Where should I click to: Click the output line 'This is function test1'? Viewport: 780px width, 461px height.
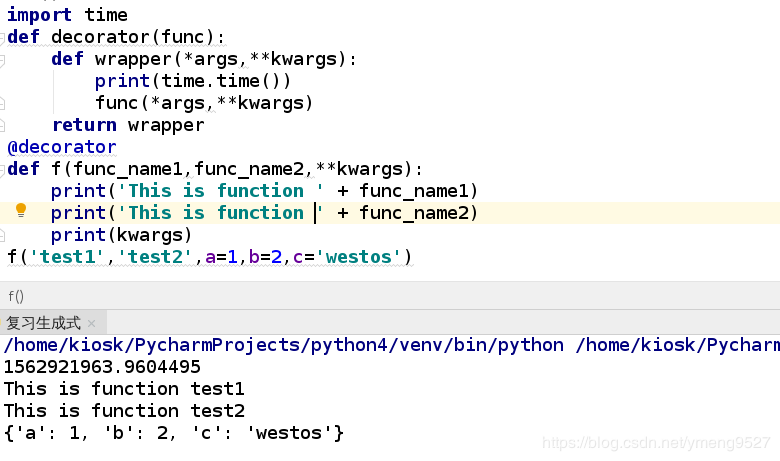click(124, 389)
